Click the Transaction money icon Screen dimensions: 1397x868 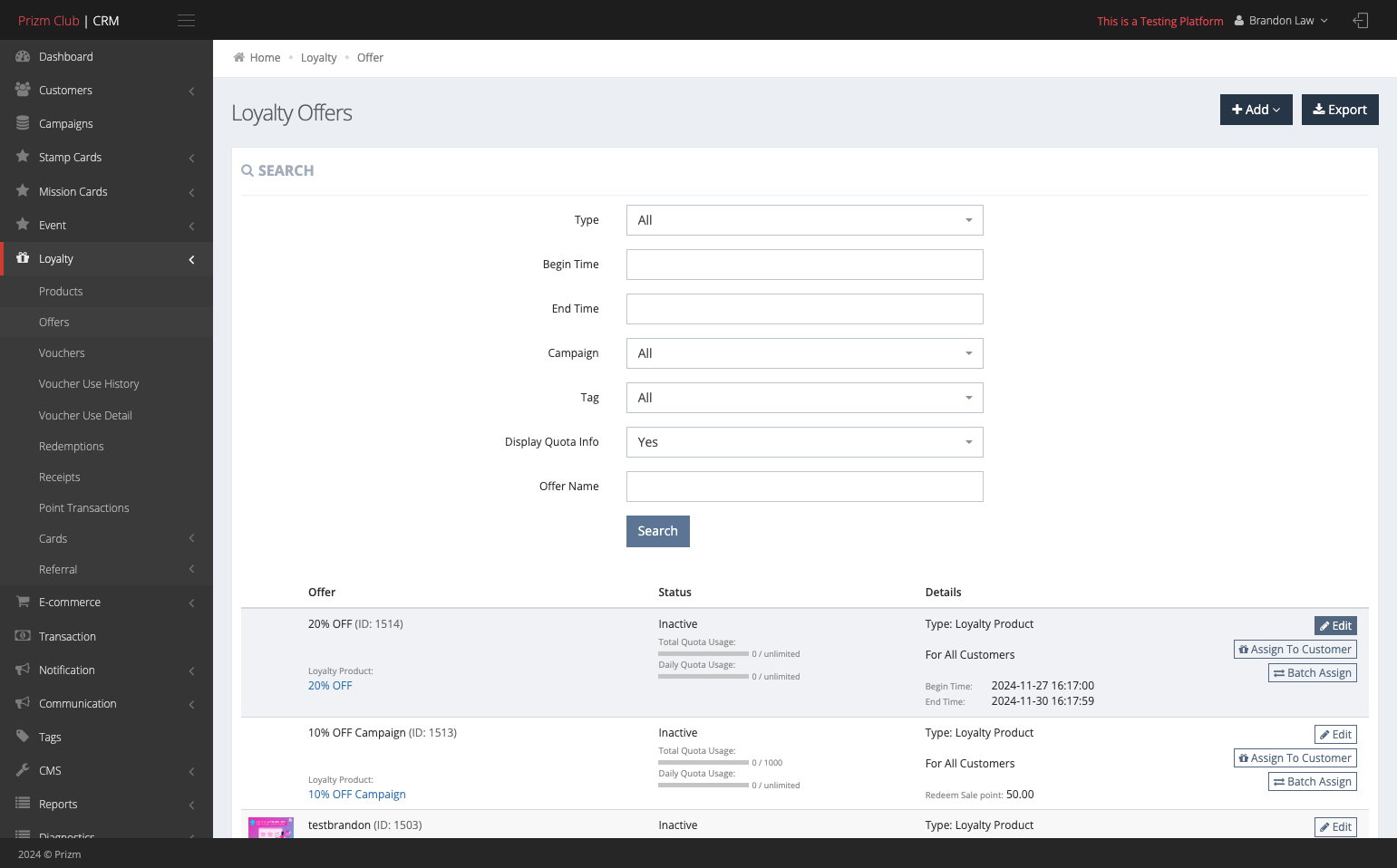point(23,636)
